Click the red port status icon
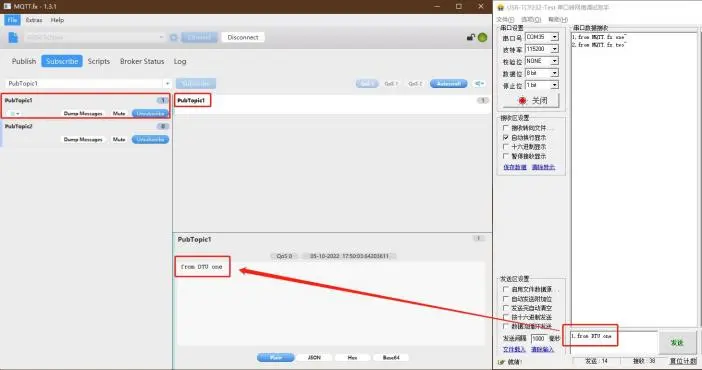The height and width of the screenshot is (370, 702). point(522,100)
